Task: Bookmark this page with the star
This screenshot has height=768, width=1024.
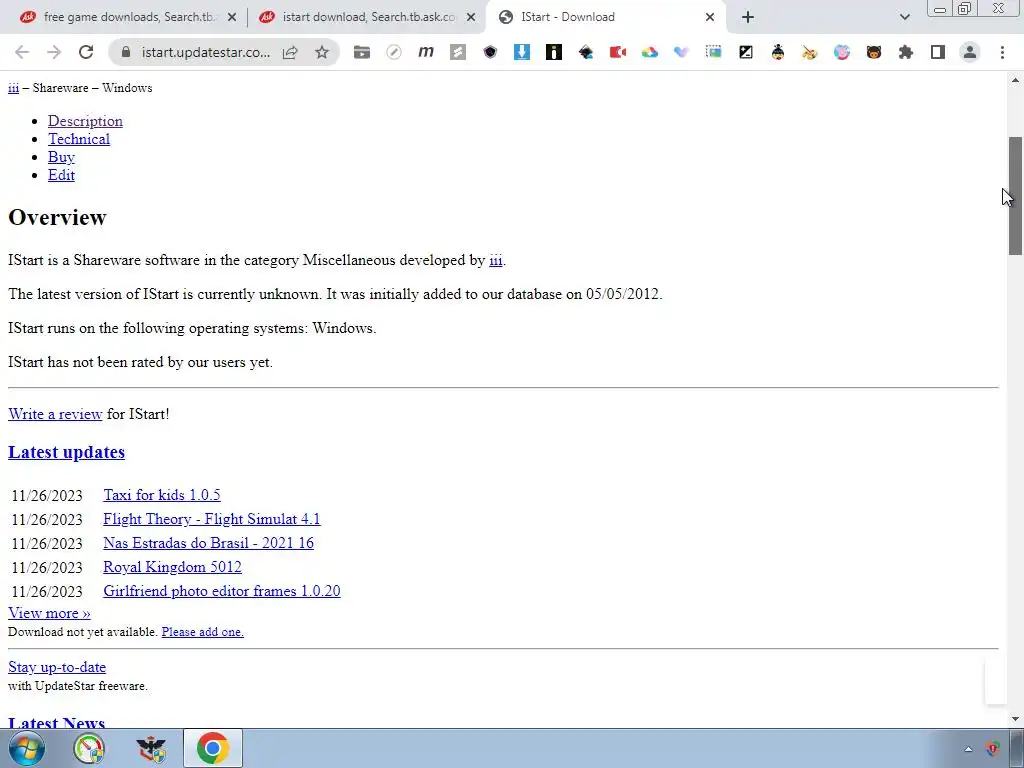Action: point(322,52)
